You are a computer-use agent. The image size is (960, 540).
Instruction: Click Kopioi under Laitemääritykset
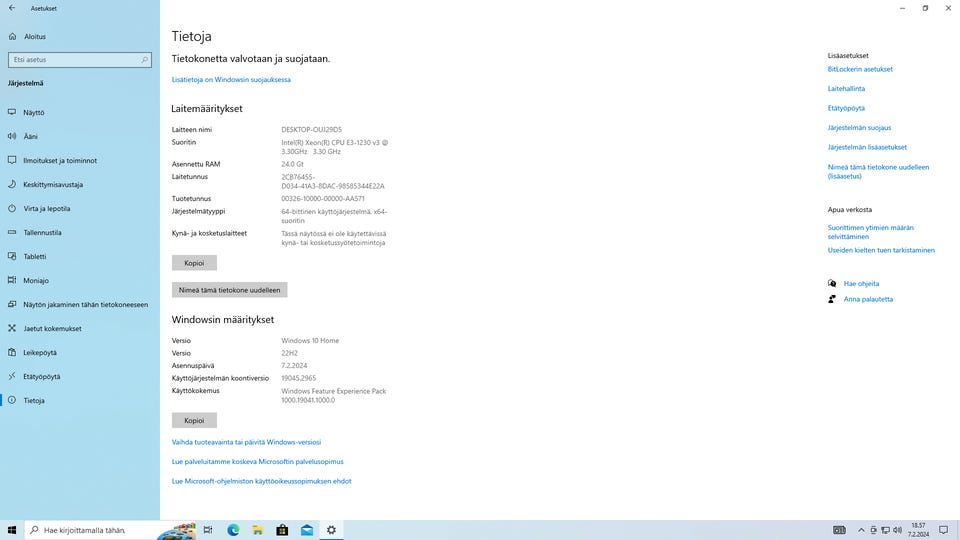tap(194, 263)
